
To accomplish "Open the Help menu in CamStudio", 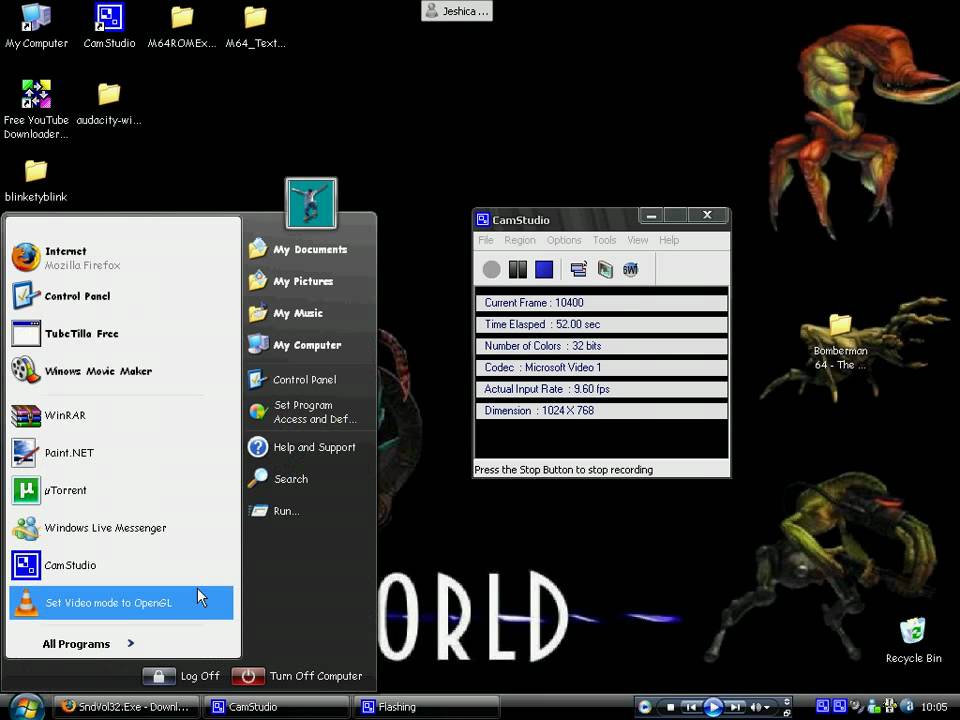I will pos(669,240).
